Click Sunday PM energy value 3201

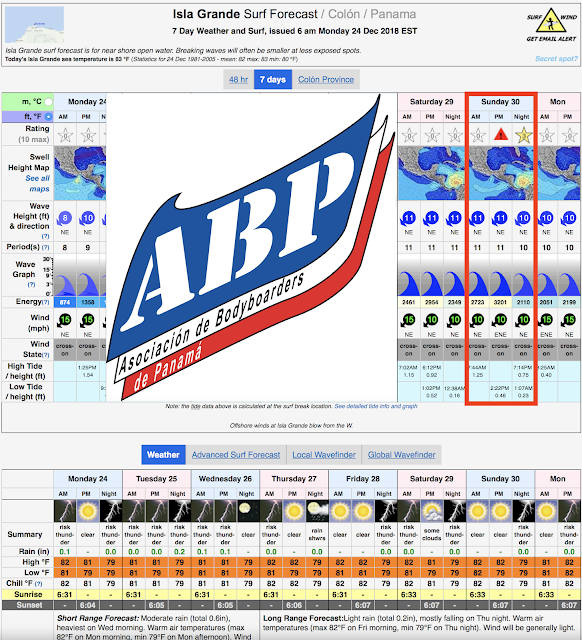[x=500, y=302]
